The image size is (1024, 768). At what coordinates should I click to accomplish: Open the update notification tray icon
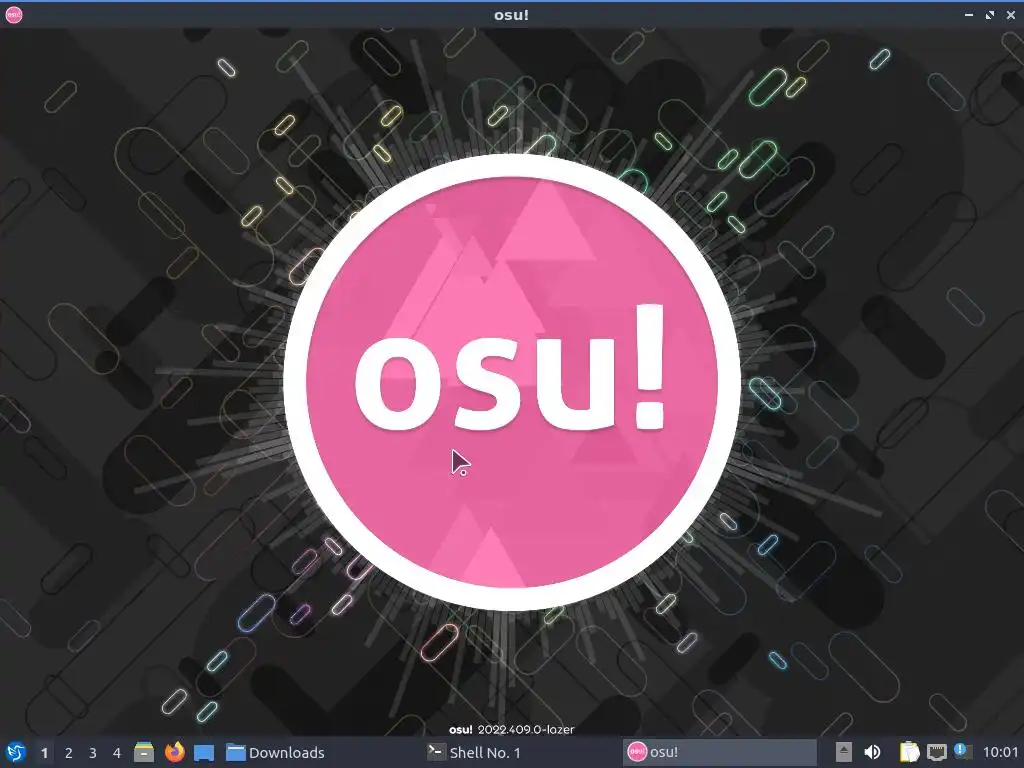[963, 751]
